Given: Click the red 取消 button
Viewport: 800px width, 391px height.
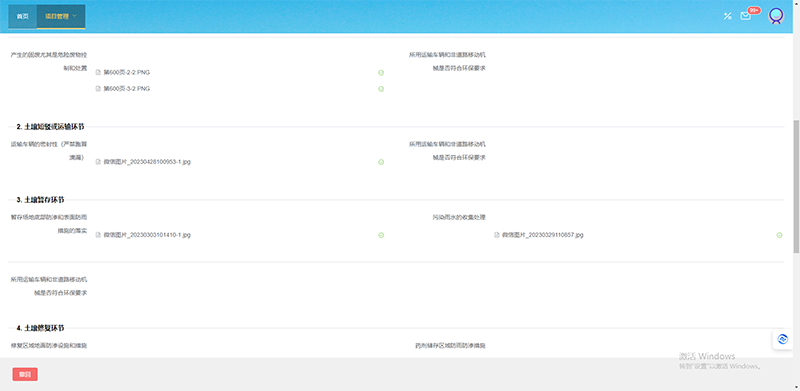Looking at the screenshot, I should tap(25, 375).
